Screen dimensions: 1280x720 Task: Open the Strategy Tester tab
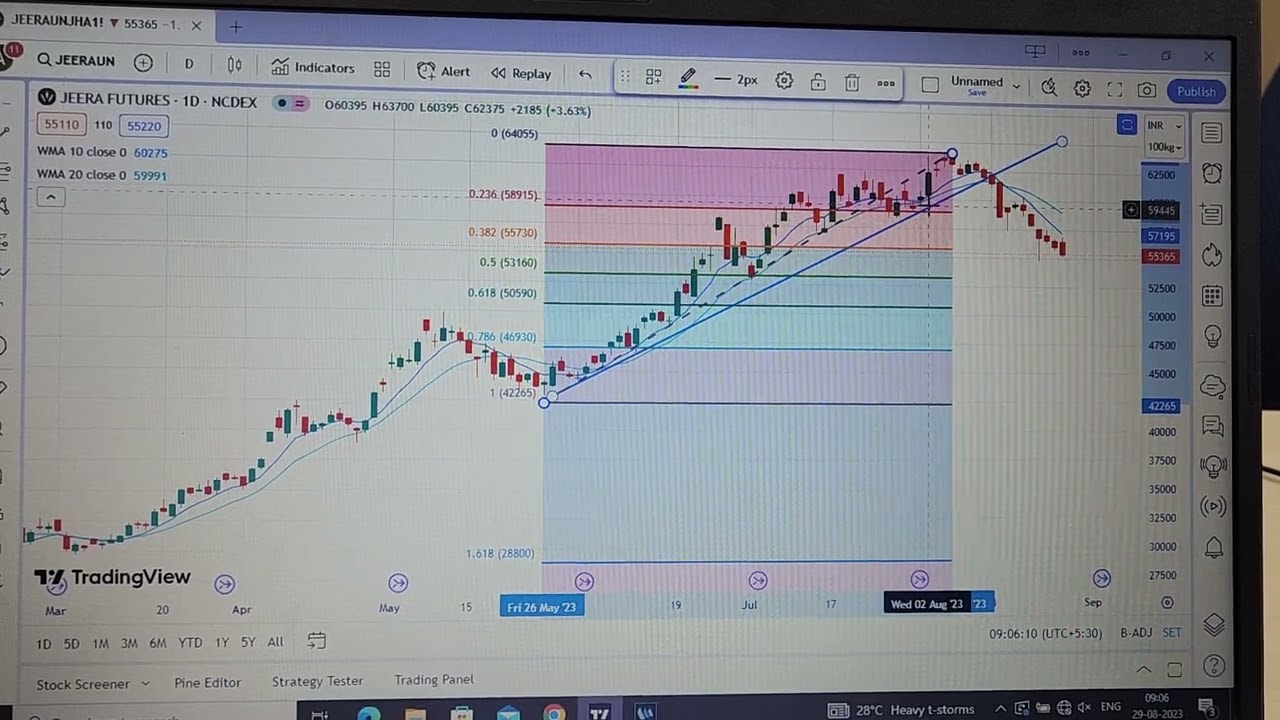point(317,681)
